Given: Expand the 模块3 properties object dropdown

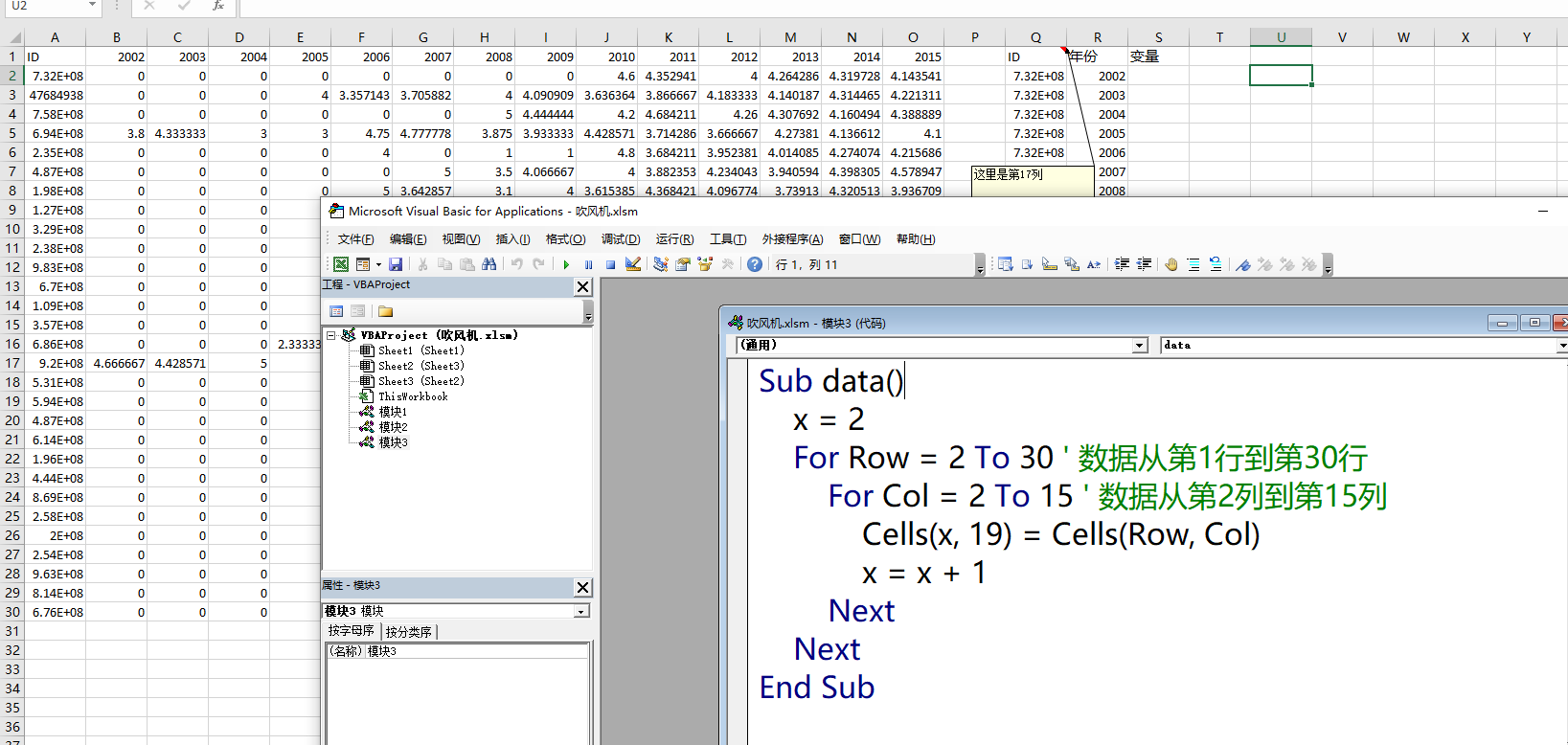Looking at the screenshot, I should 580,611.
